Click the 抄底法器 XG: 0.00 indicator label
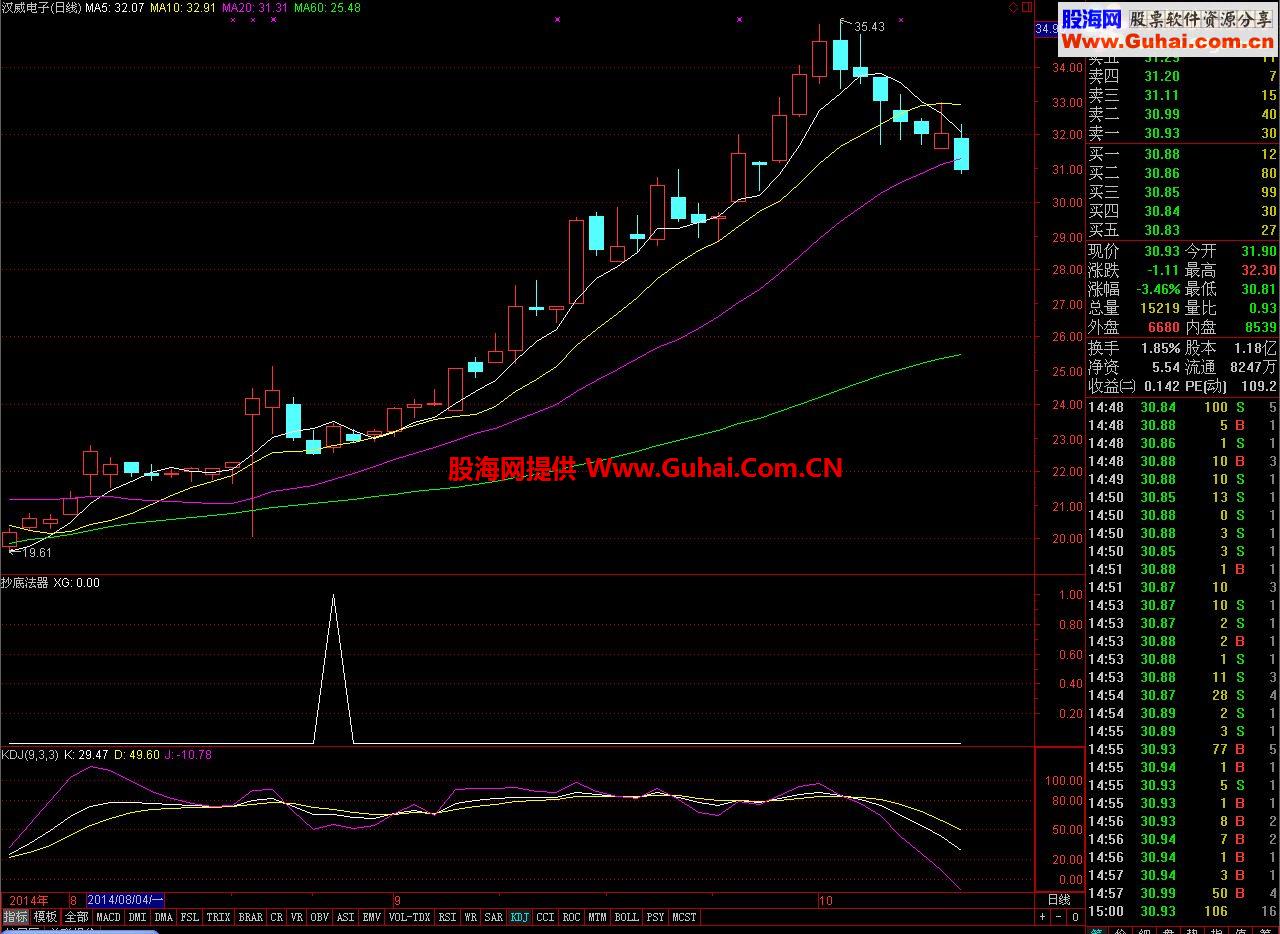The height and width of the screenshot is (934, 1280). (x=50, y=582)
